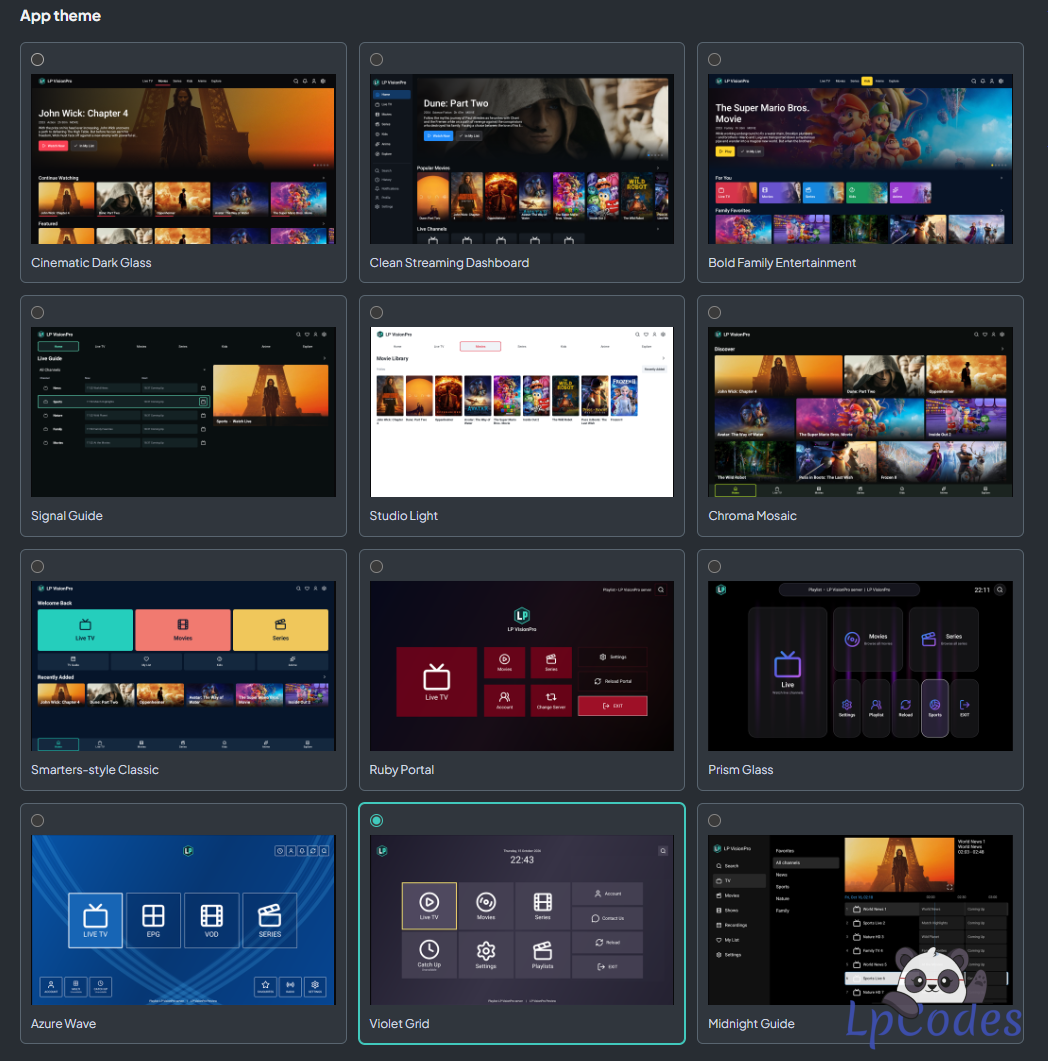Open the Clean Streaming Dashboard preview image
The height and width of the screenshot is (1061, 1048).
pos(522,159)
